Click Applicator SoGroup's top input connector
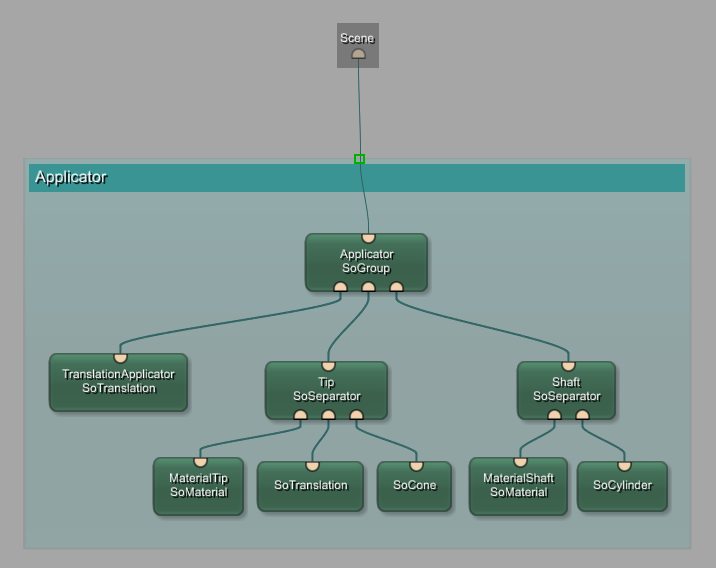 click(x=368, y=238)
